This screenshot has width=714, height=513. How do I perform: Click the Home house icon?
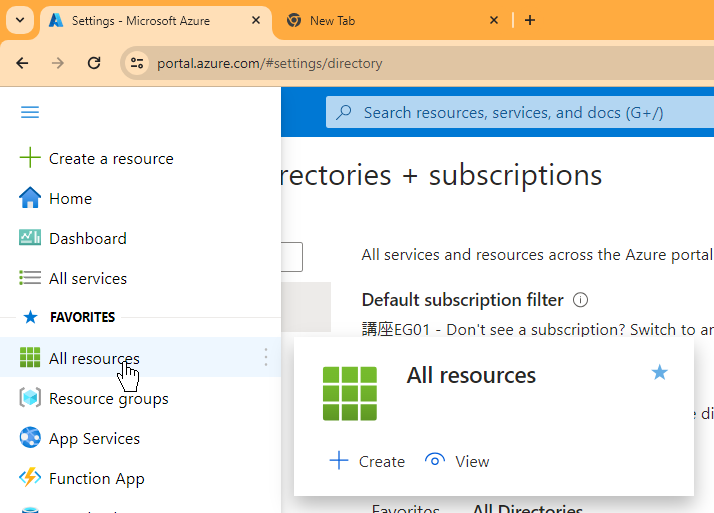pos(30,198)
